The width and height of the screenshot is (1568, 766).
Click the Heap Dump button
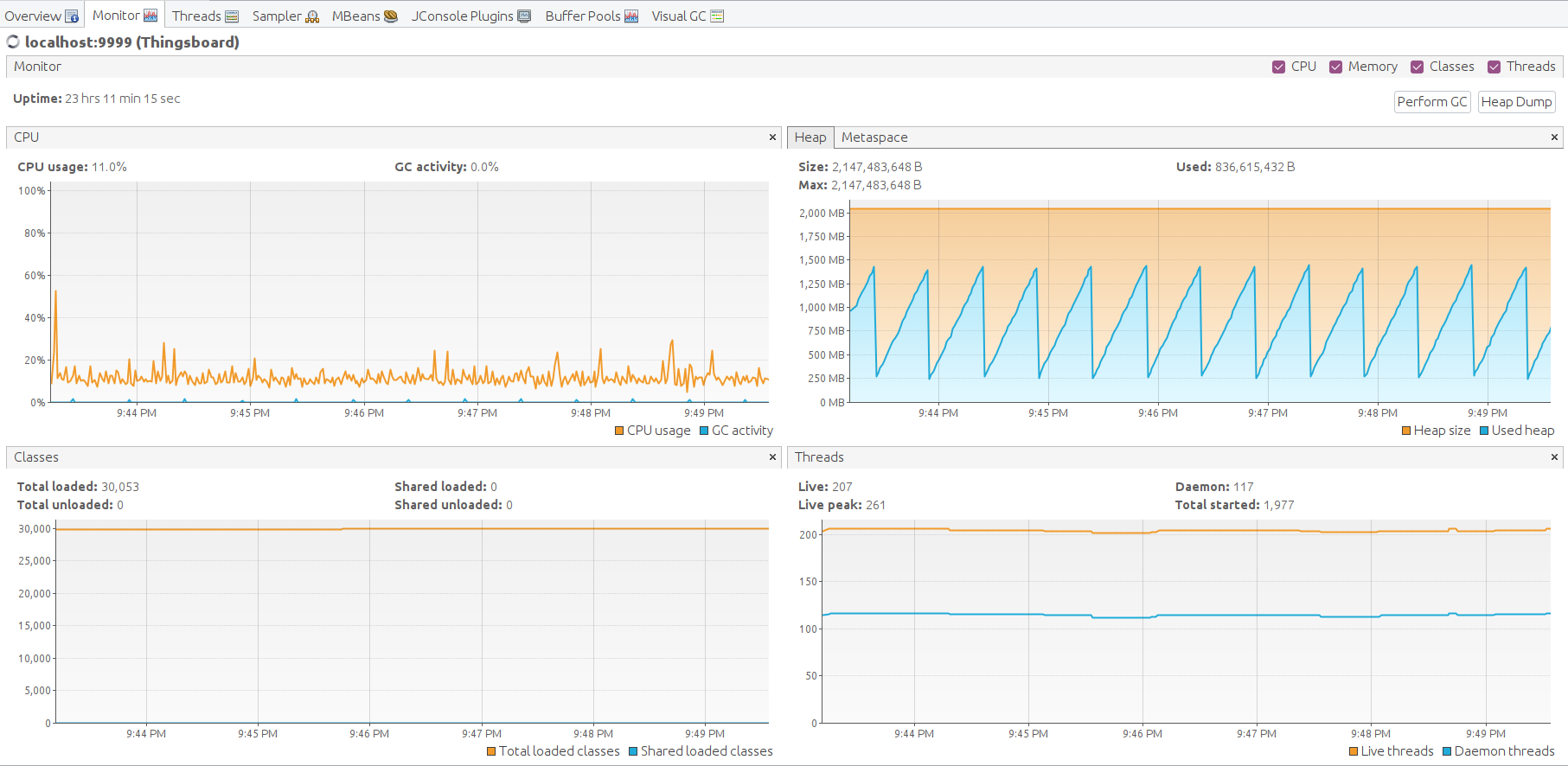(x=1516, y=102)
